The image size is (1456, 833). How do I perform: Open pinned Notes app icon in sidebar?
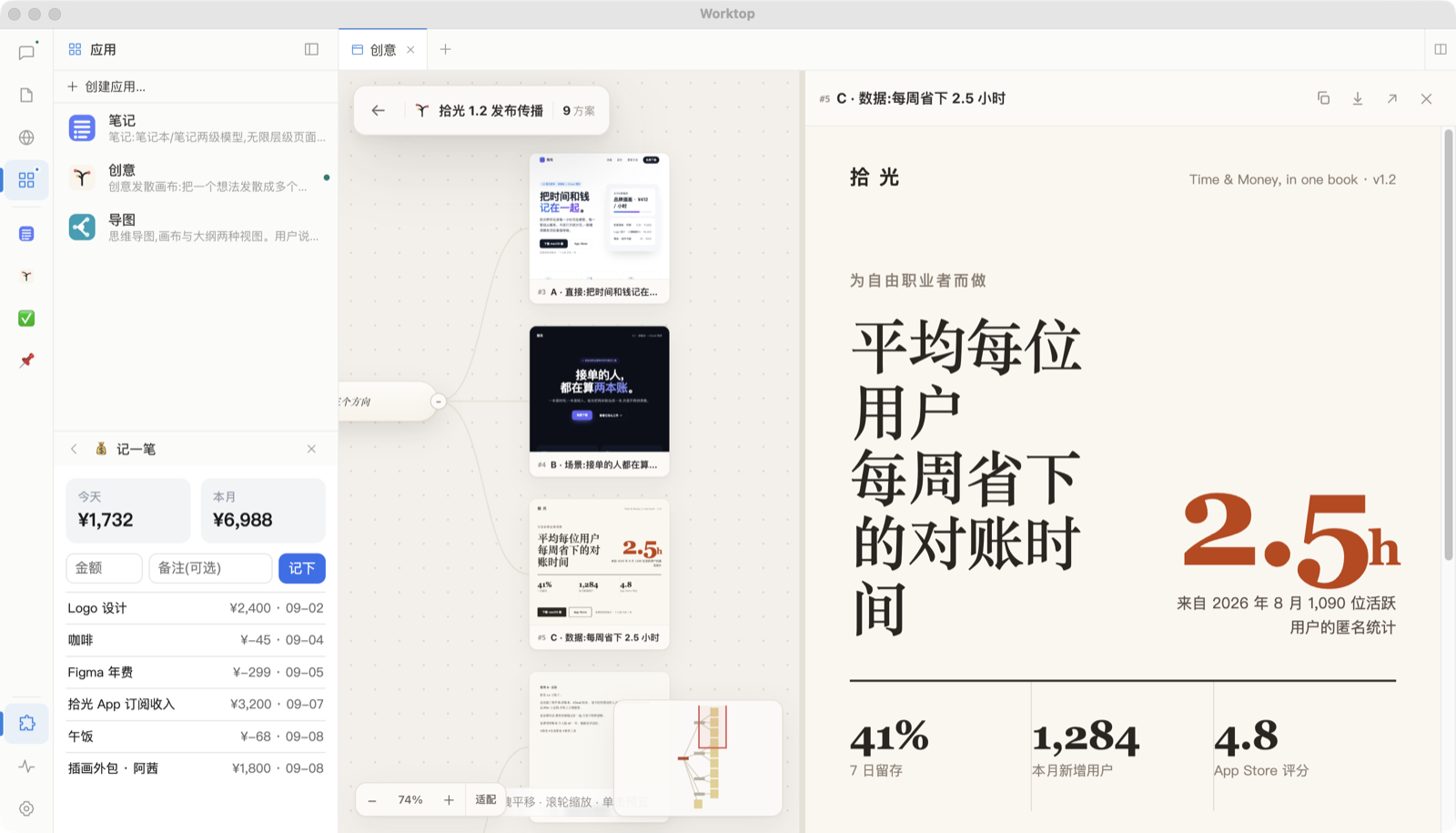click(x=26, y=234)
